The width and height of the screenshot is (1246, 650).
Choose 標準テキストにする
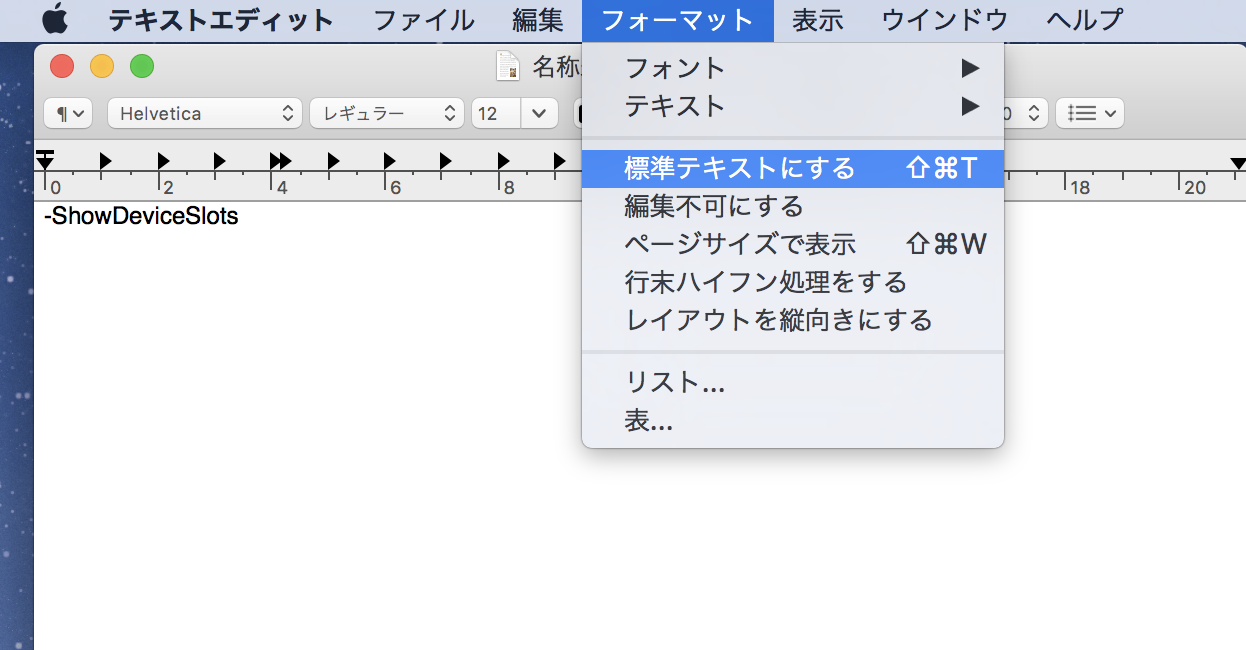(793, 168)
